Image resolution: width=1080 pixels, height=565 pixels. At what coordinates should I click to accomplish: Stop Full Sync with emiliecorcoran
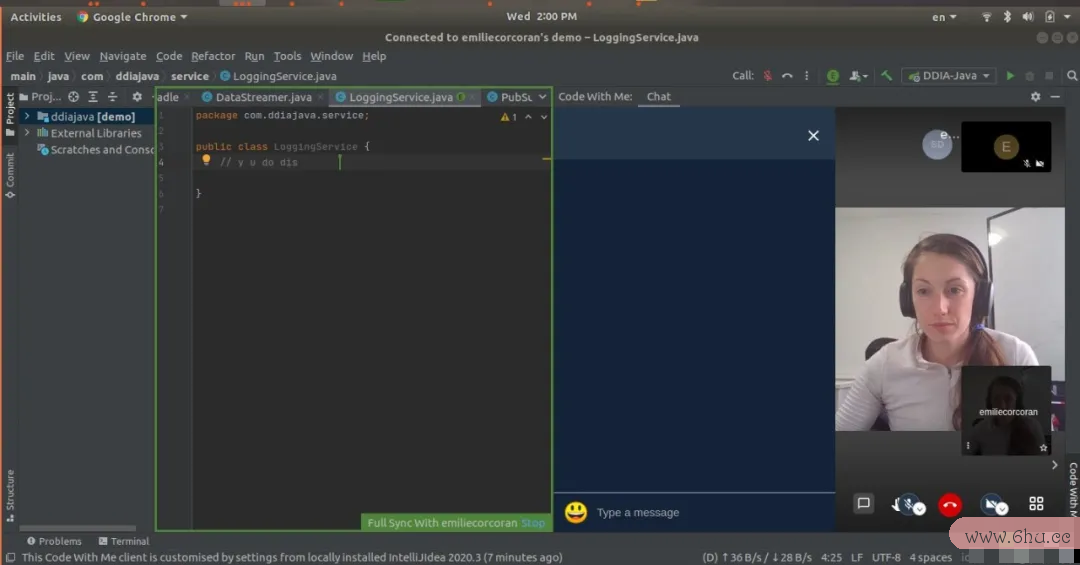point(532,523)
